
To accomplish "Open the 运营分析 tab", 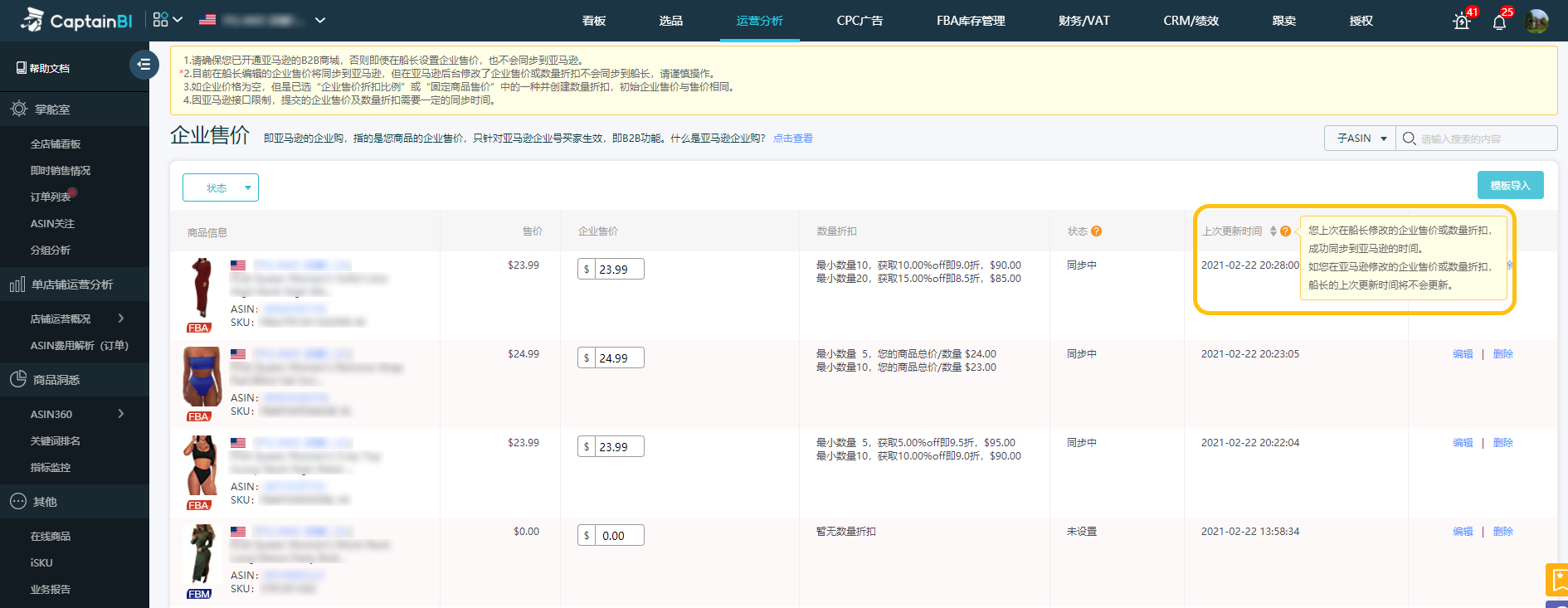I will (759, 21).
